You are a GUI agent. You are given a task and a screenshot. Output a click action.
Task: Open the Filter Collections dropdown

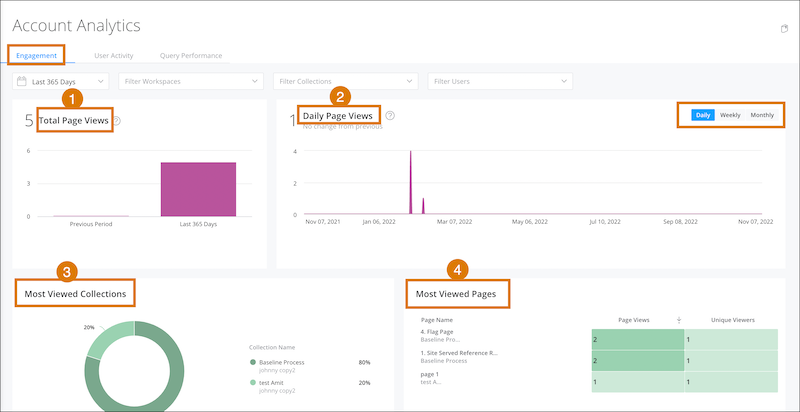[346, 81]
